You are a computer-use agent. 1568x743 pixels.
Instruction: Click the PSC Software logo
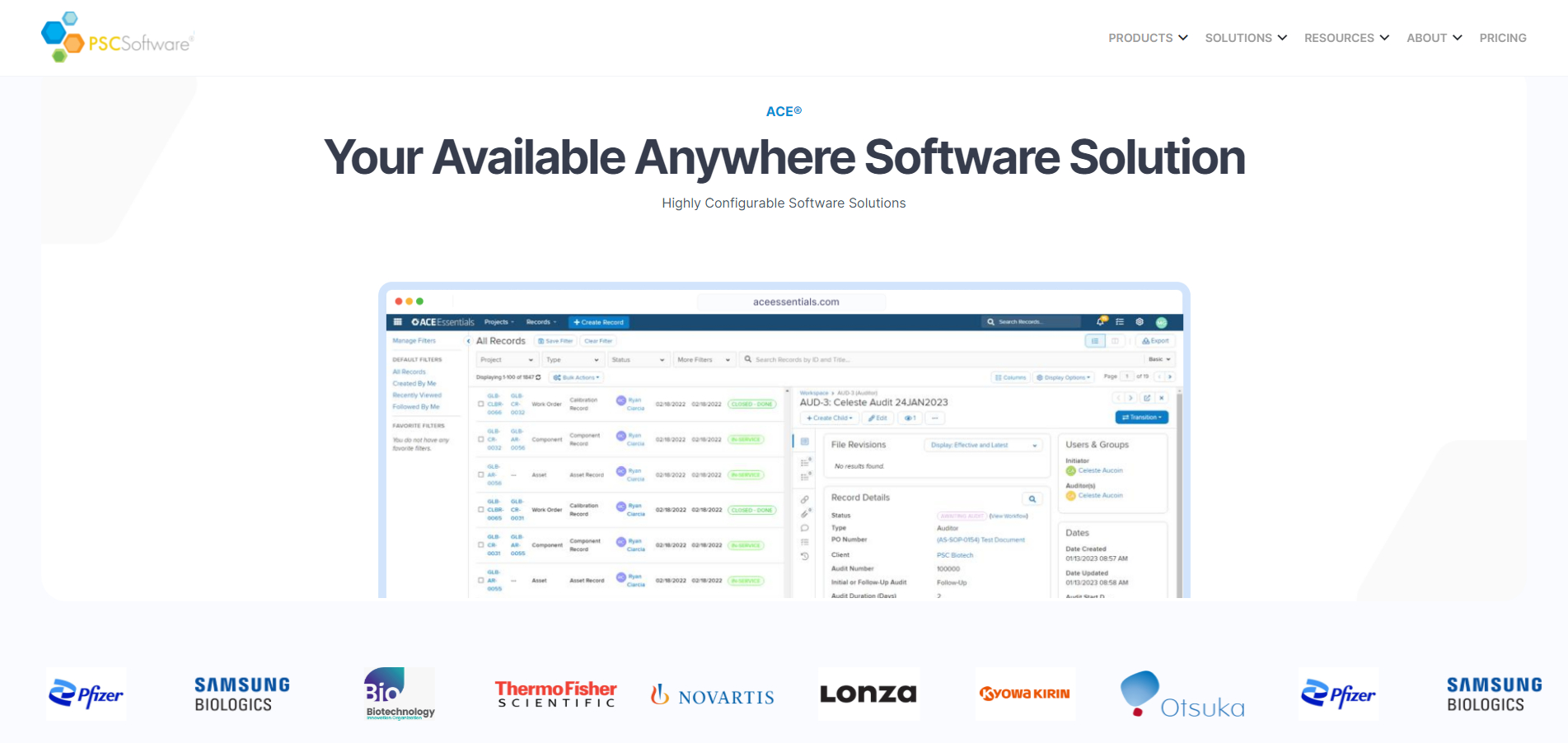(x=118, y=38)
